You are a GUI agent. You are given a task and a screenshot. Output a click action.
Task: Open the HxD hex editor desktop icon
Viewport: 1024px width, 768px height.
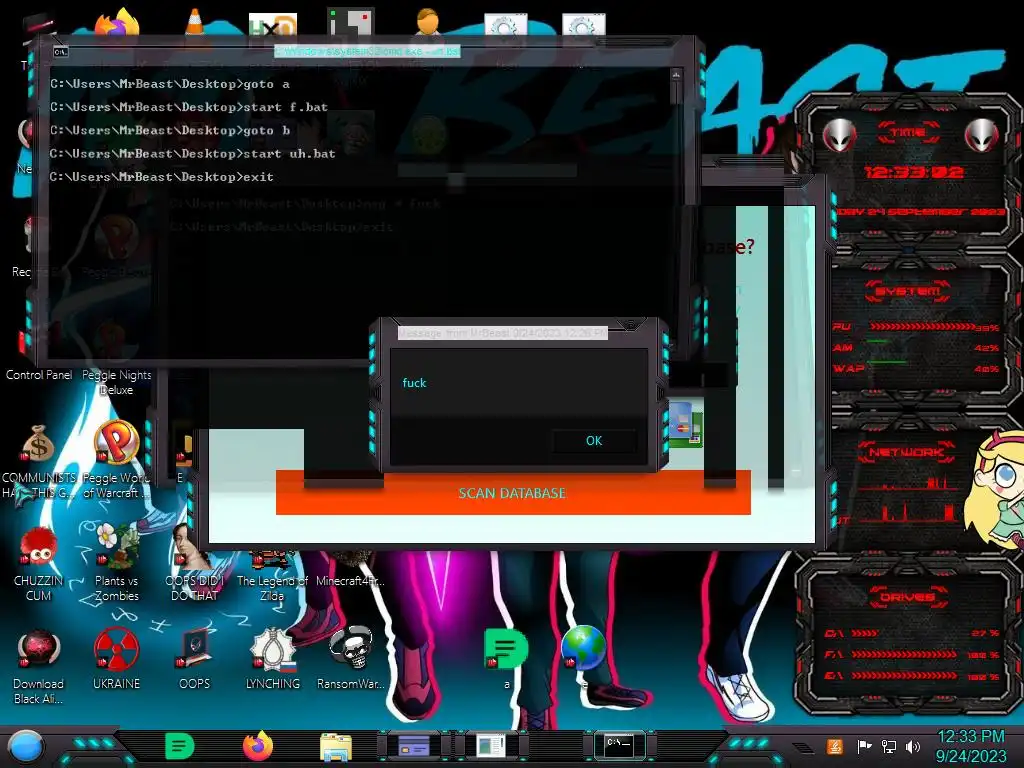(x=272, y=24)
